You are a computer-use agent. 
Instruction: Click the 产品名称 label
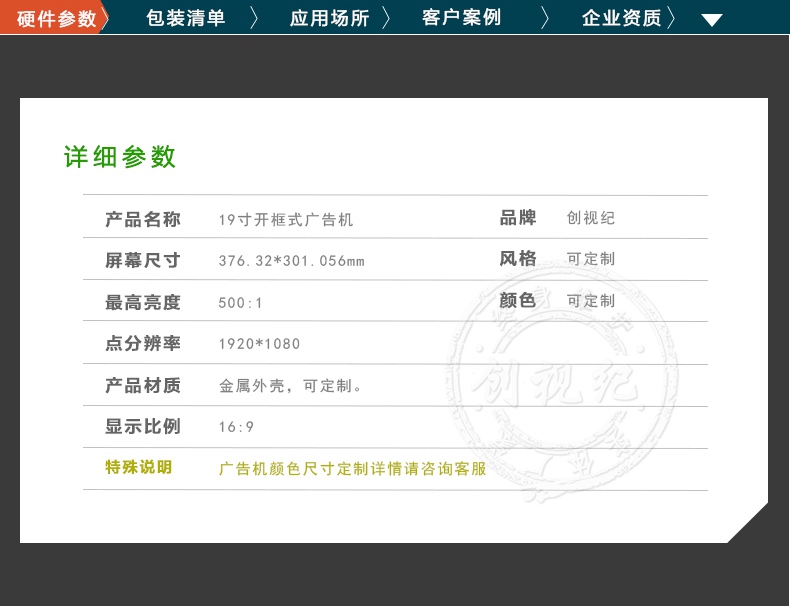[x=143, y=219]
